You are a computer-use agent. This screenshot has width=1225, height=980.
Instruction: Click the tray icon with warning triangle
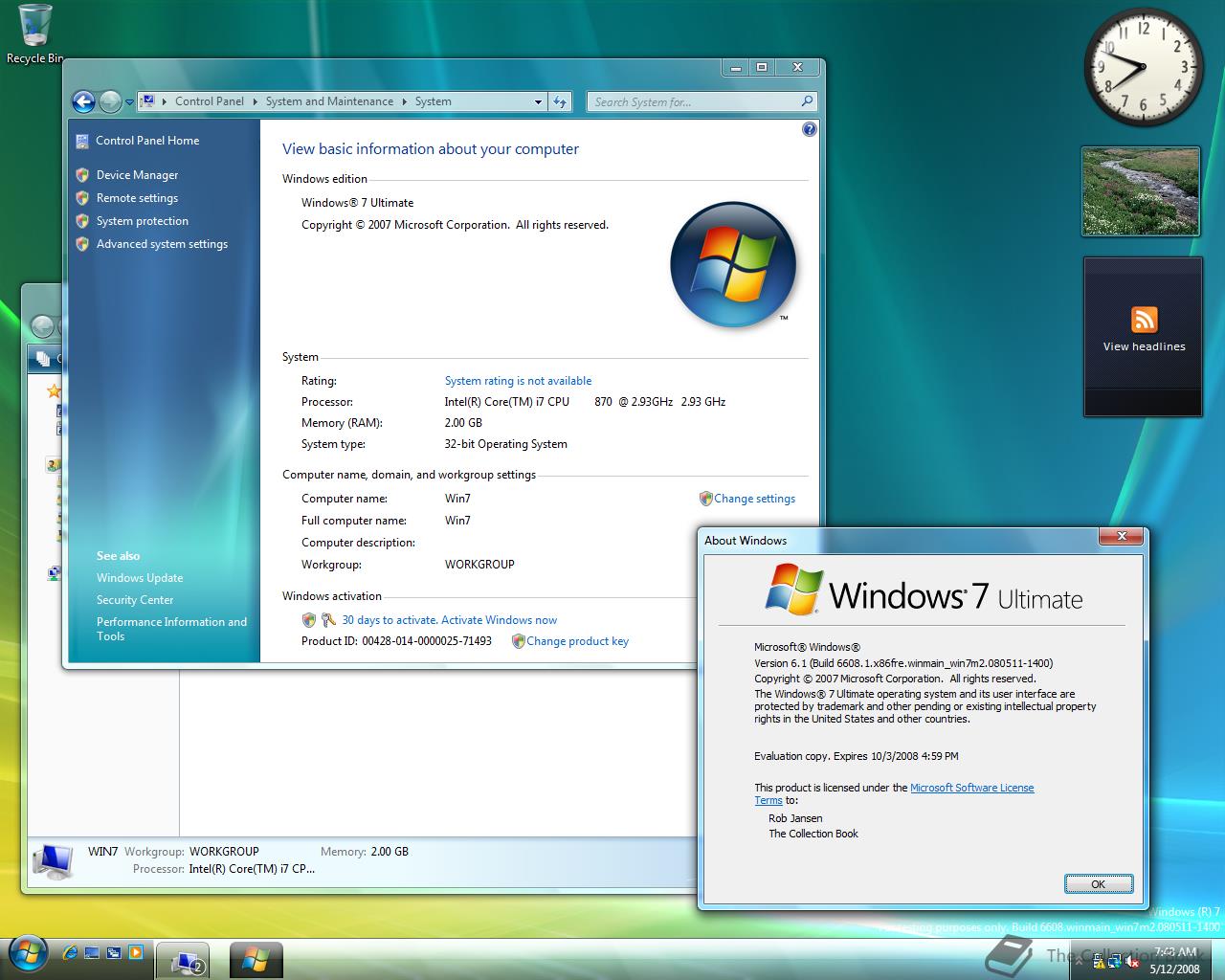point(1100,961)
